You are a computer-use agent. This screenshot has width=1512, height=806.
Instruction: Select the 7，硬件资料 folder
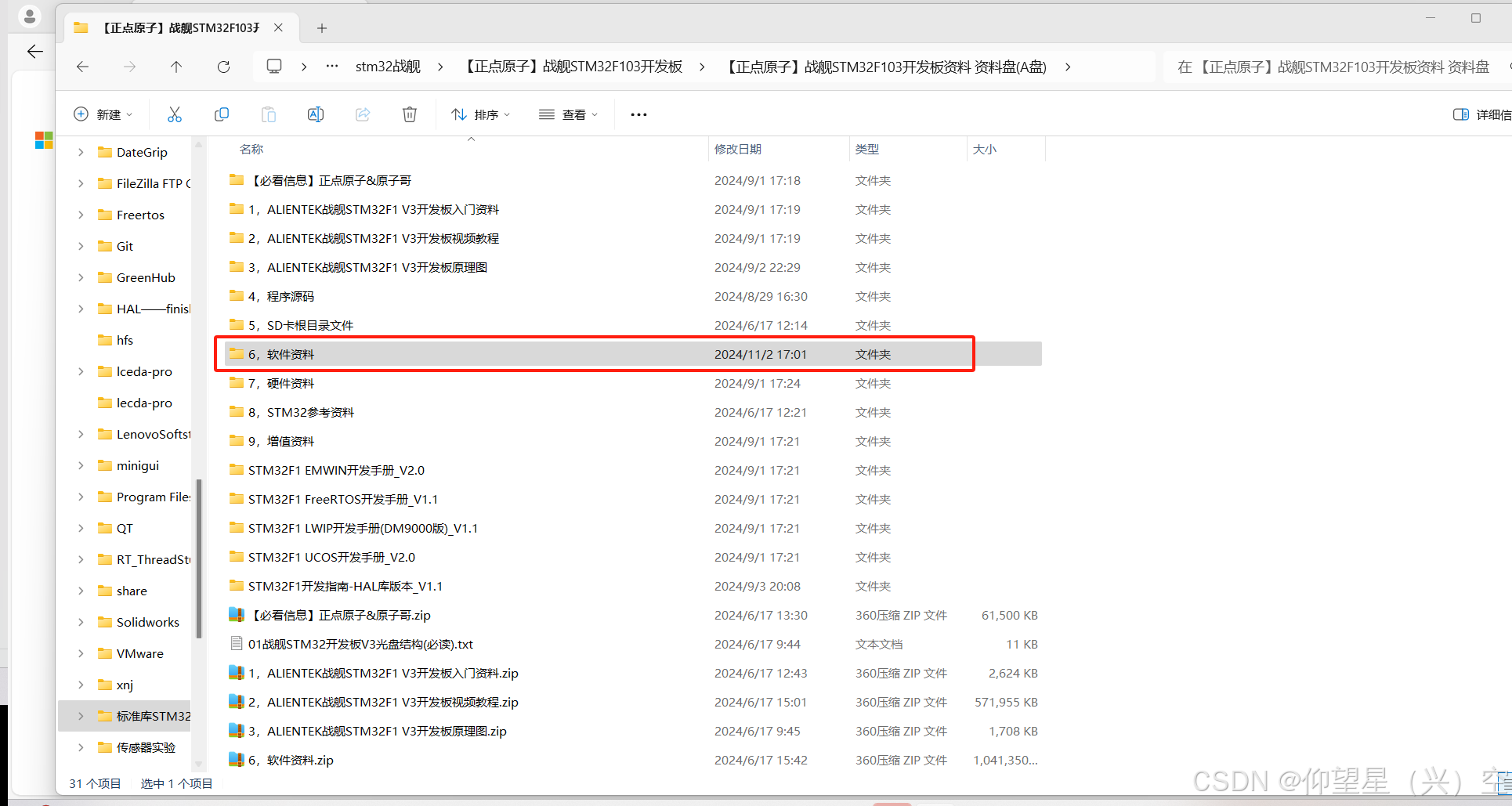pos(280,383)
